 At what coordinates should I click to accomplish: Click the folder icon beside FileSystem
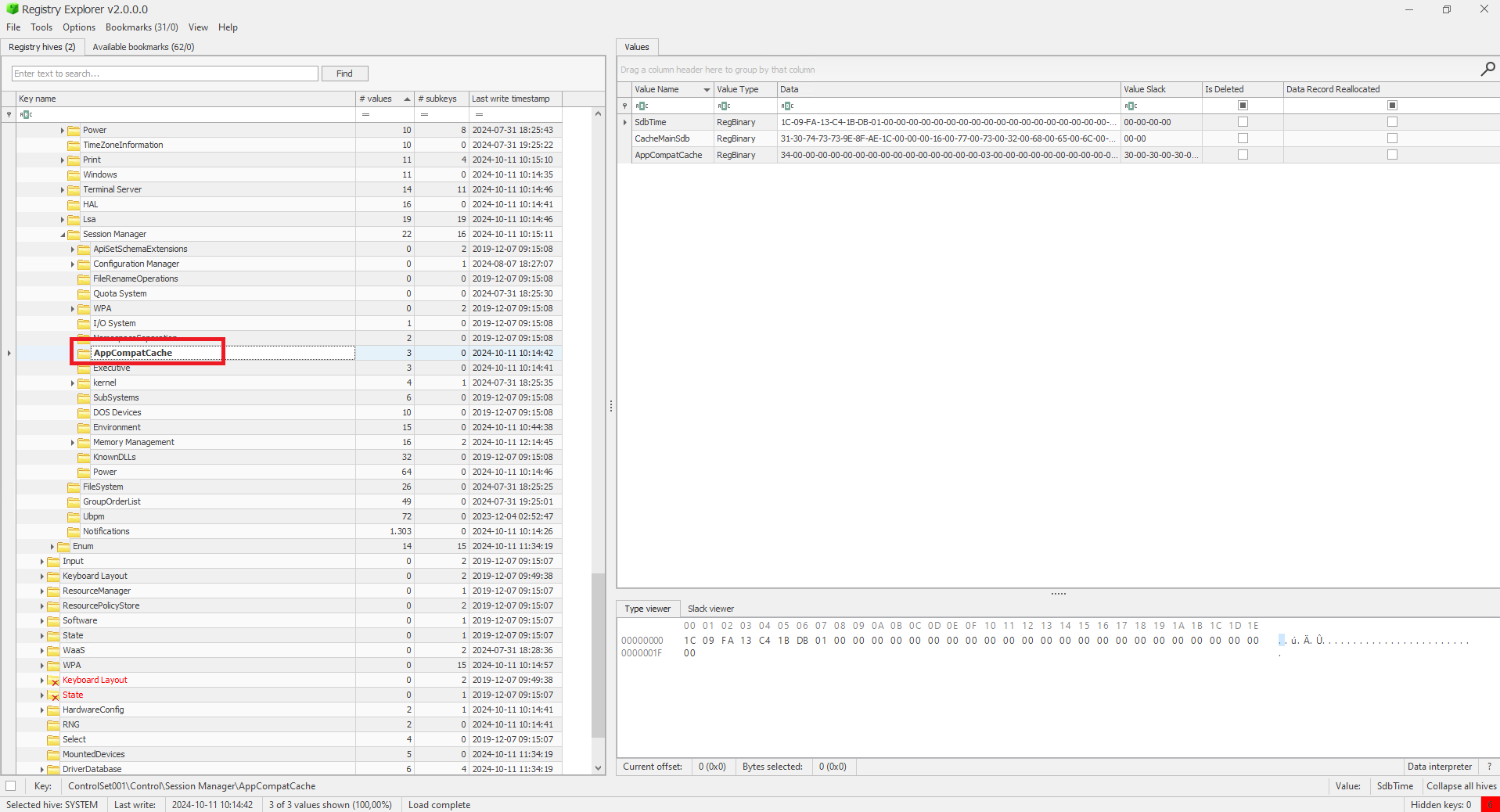[74, 487]
